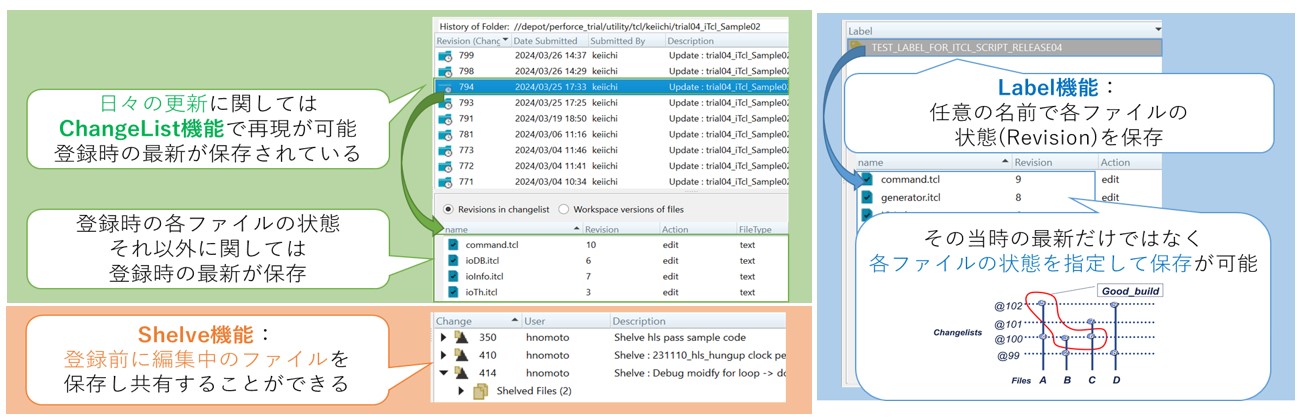This screenshot has width=1306, height=420.
Task: Collapse shelved change 414
Action: [443, 372]
